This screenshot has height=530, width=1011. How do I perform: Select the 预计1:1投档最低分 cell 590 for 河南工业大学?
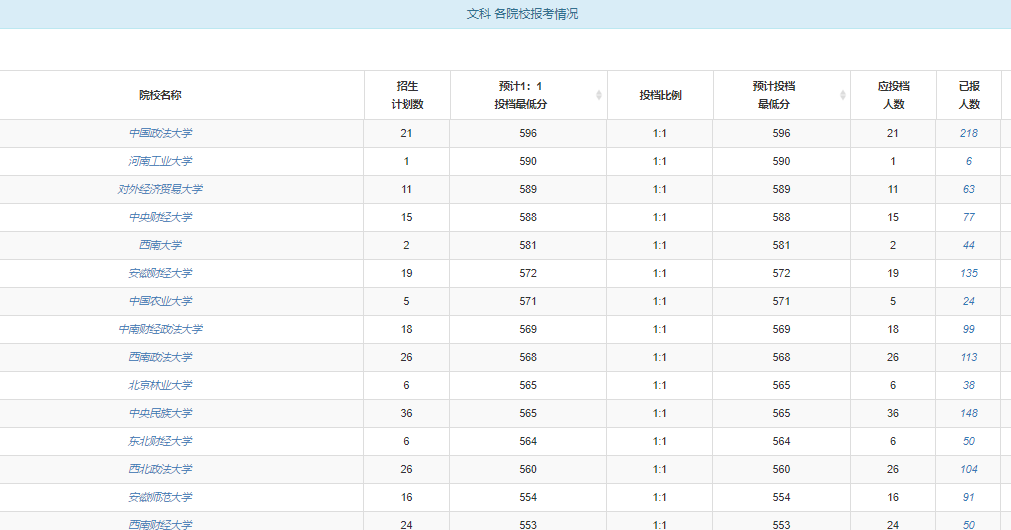[x=528, y=161]
